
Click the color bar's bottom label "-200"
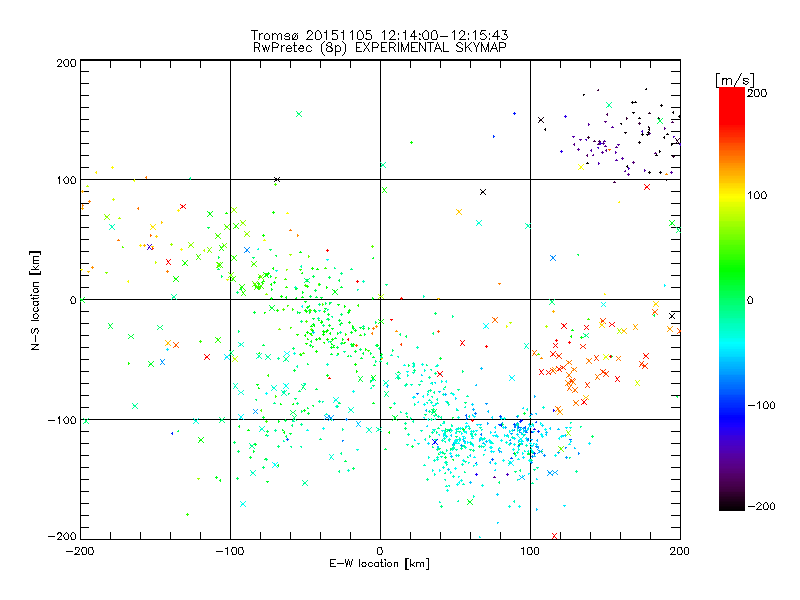(x=761, y=506)
